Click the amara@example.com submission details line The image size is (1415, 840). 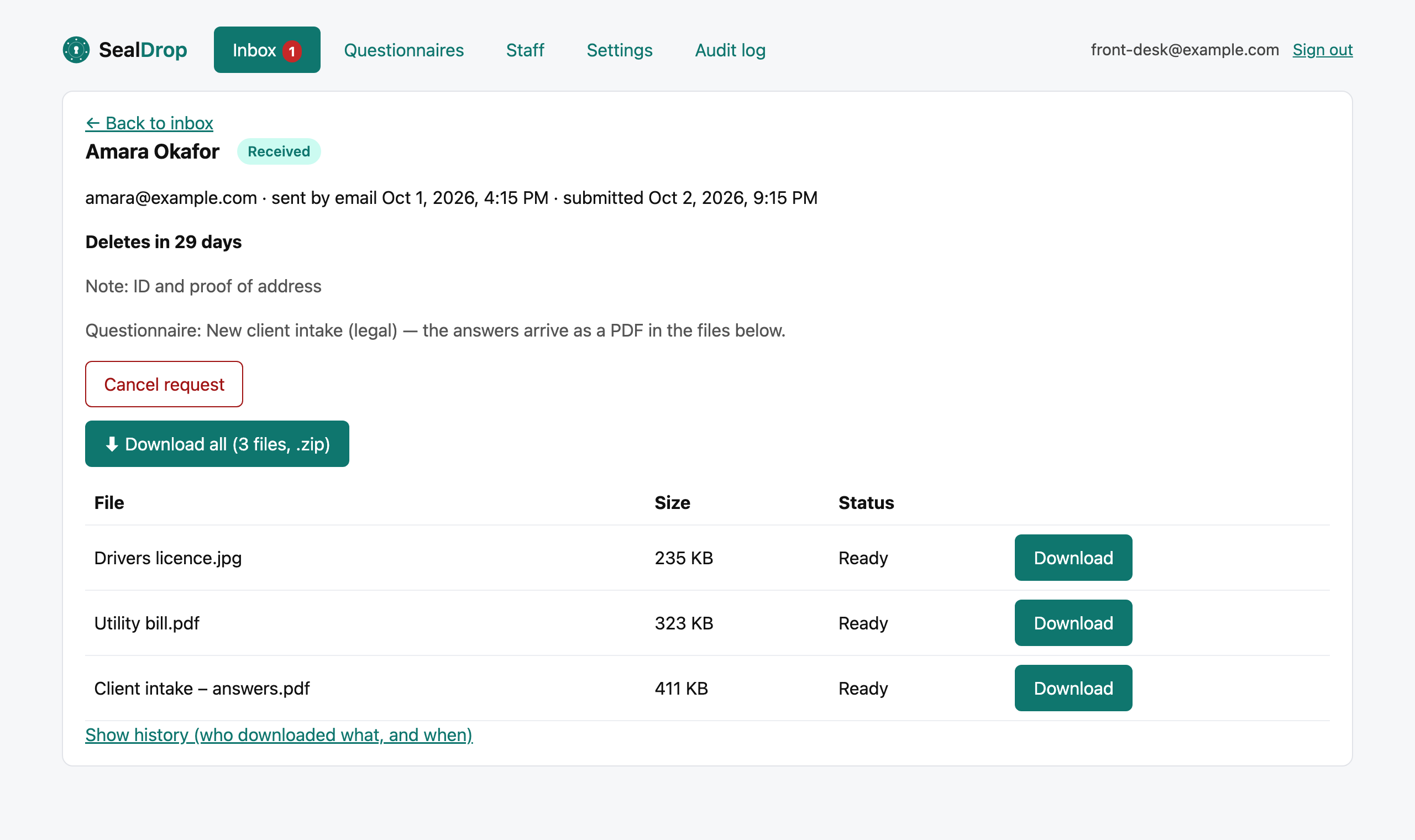coord(451,197)
